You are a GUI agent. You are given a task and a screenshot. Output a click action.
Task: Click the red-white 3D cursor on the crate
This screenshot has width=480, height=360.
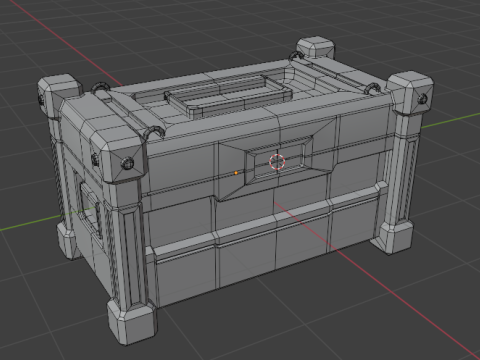coord(277,162)
